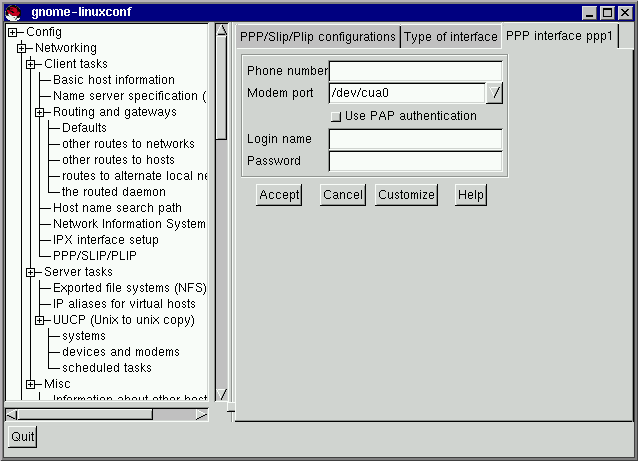Open the Modem port dropdown arrow
The height and width of the screenshot is (461, 638).
click(x=495, y=93)
